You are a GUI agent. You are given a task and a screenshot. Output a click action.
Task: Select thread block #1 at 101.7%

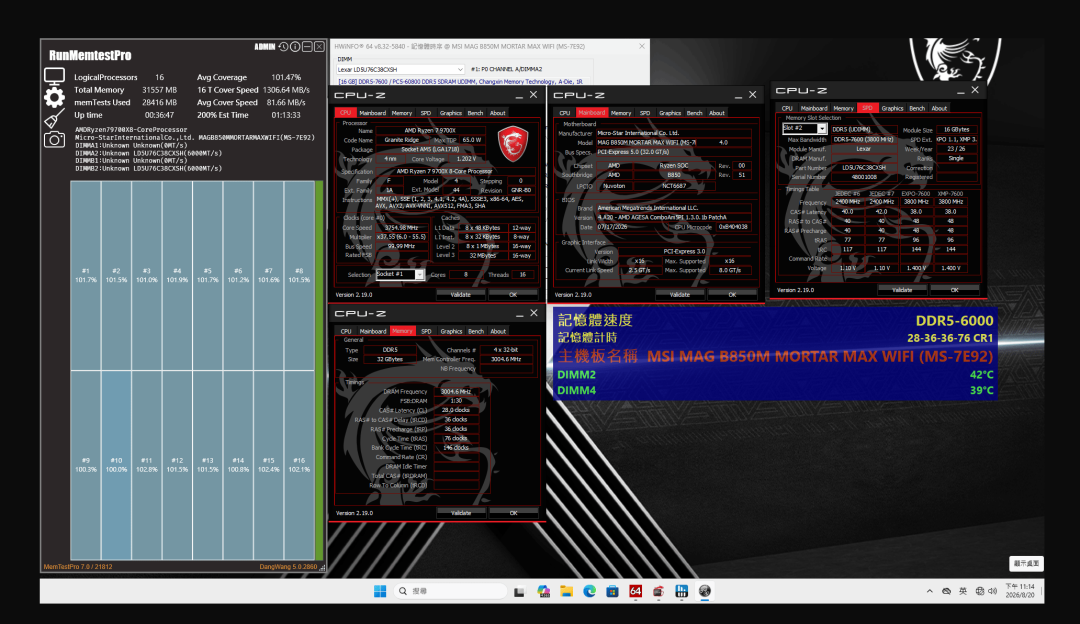[x=85, y=275]
